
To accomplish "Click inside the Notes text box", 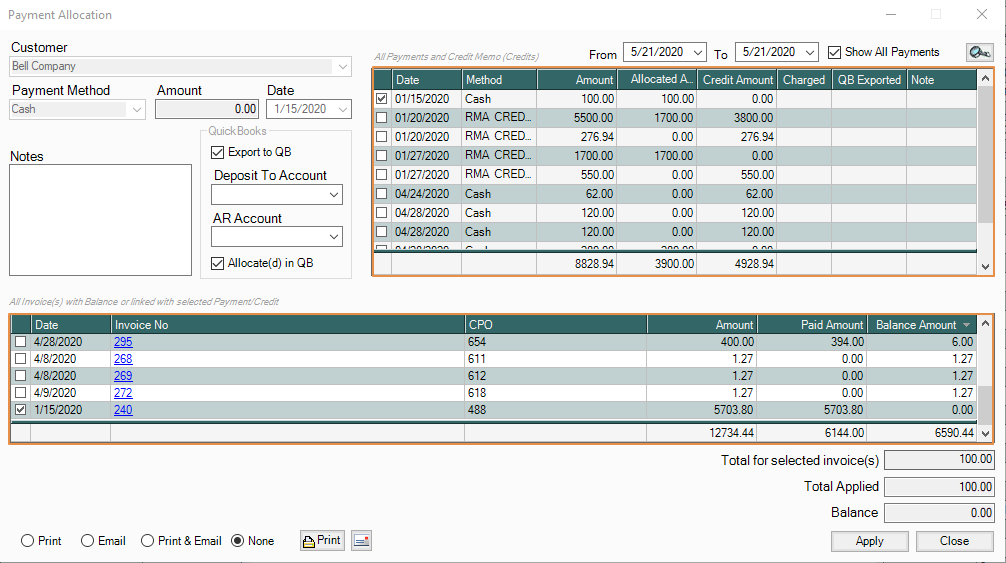I will (100, 218).
